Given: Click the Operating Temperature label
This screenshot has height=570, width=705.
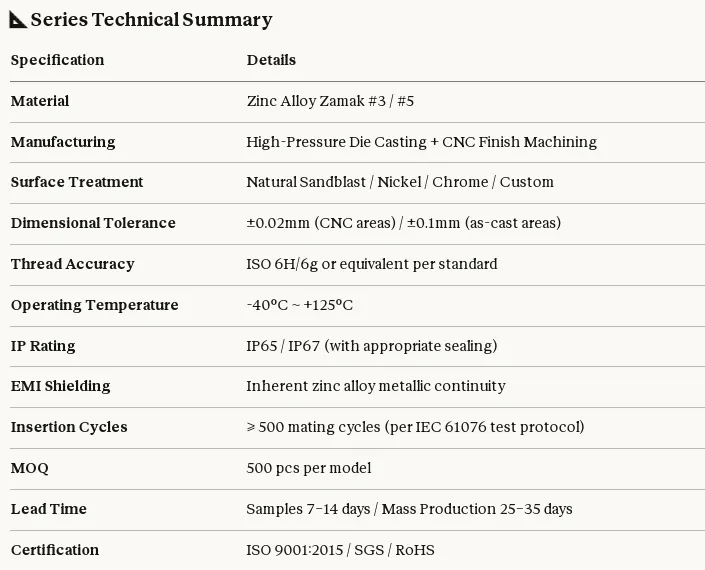Looking at the screenshot, I should point(95,305).
